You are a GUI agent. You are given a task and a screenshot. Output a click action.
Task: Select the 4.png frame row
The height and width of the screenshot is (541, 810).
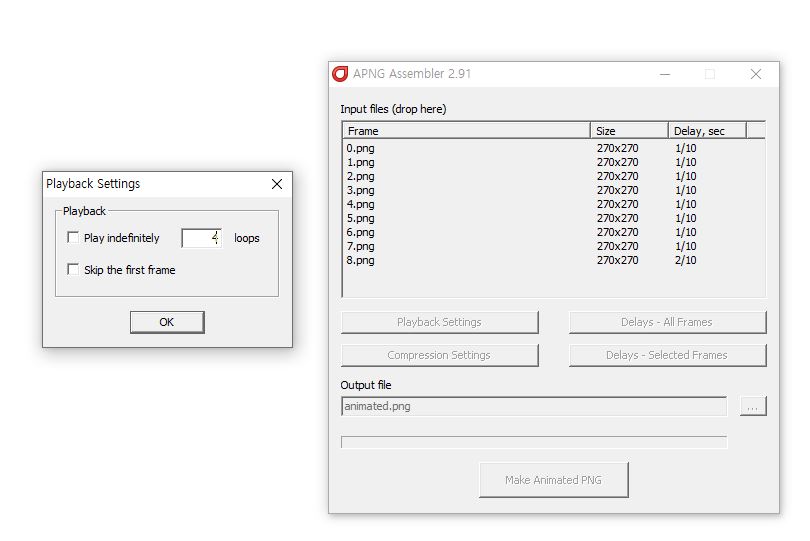pos(554,204)
